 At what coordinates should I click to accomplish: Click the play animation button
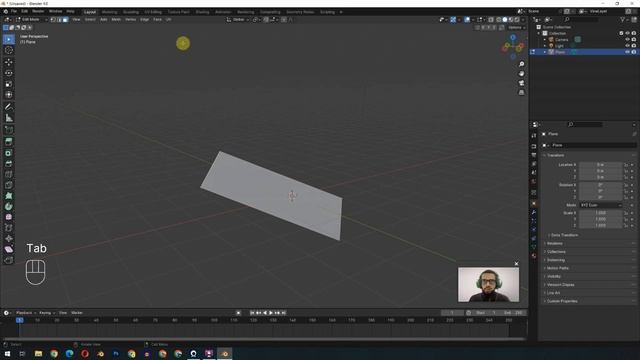(271, 313)
